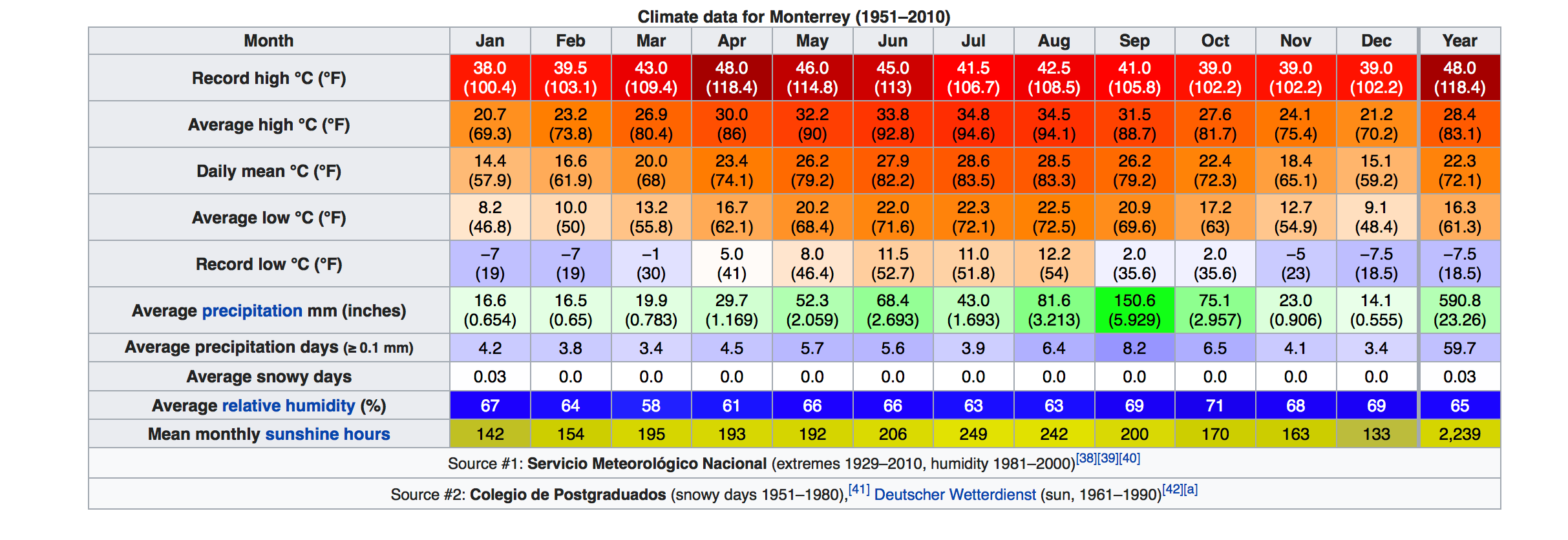Open citation reference [42]

tap(1172, 489)
